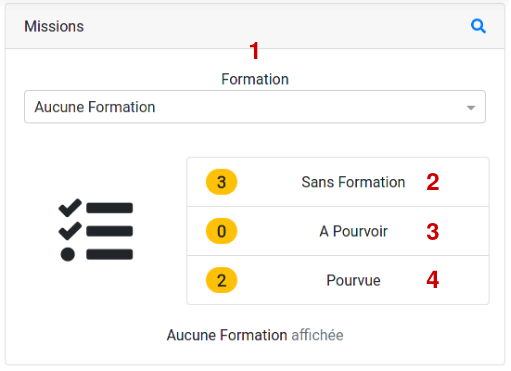Click the yellow badge showing 0

222,231
